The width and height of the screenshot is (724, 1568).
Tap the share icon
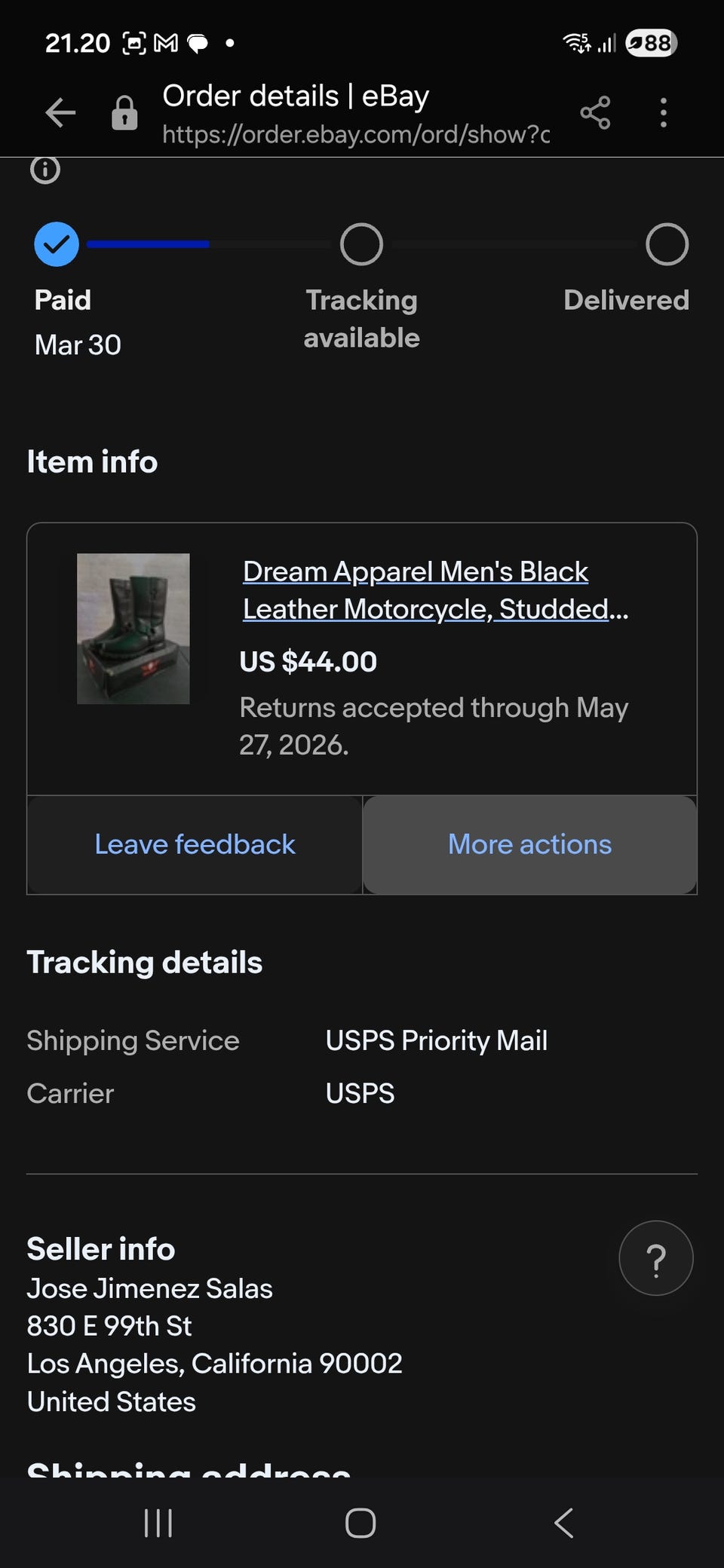click(595, 113)
